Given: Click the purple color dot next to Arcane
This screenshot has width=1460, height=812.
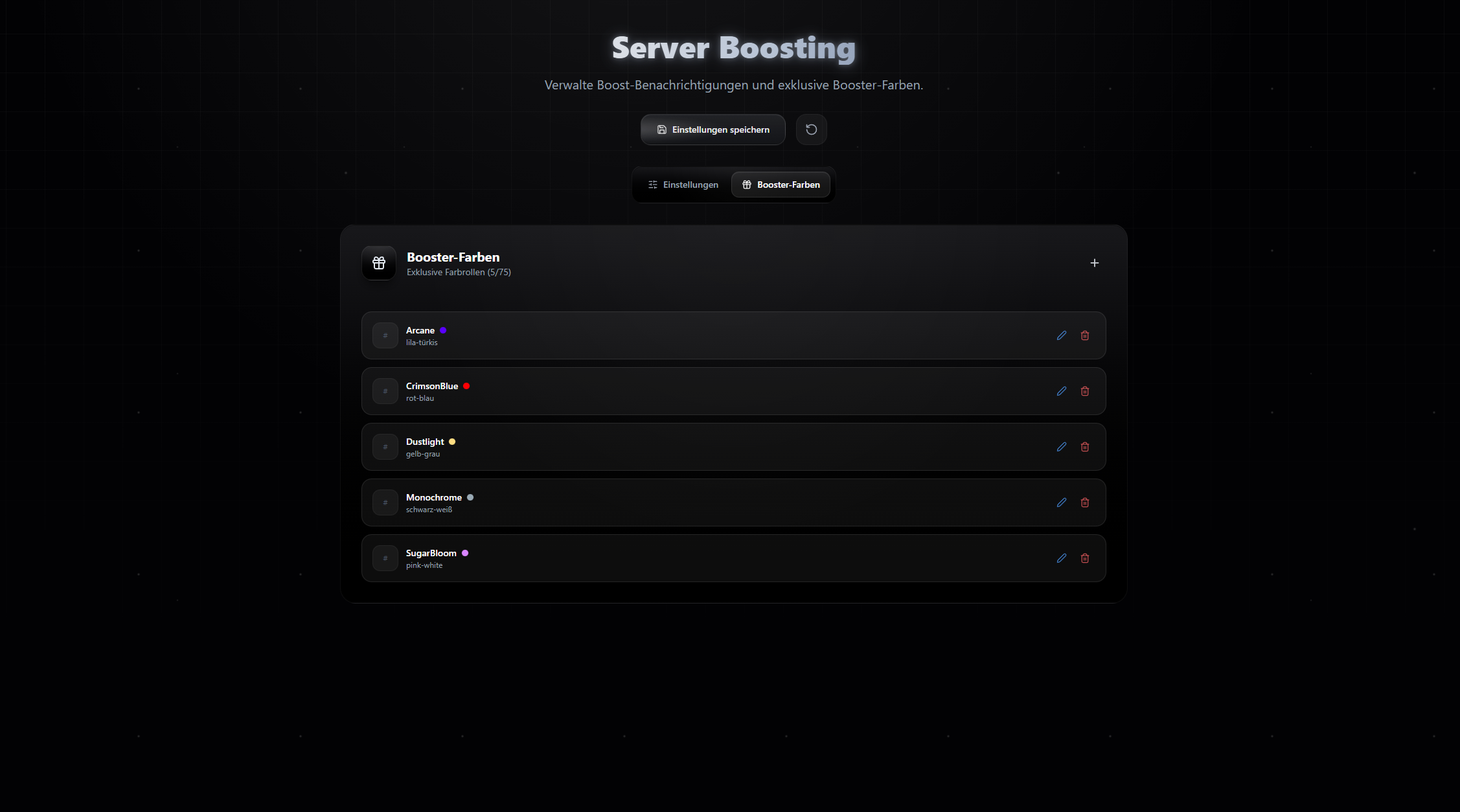Looking at the screenshot, I should point(443,330).
